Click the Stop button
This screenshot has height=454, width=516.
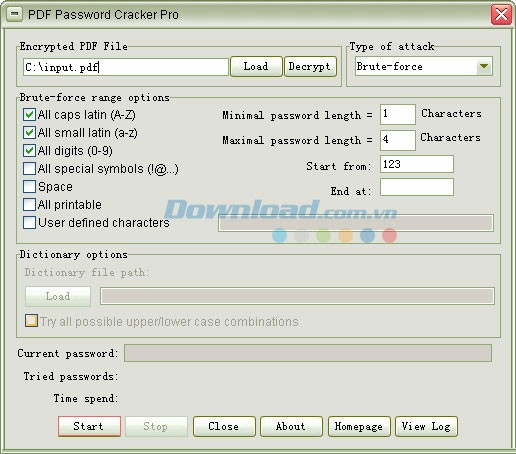pyautogui.click(x=156, y=426)
